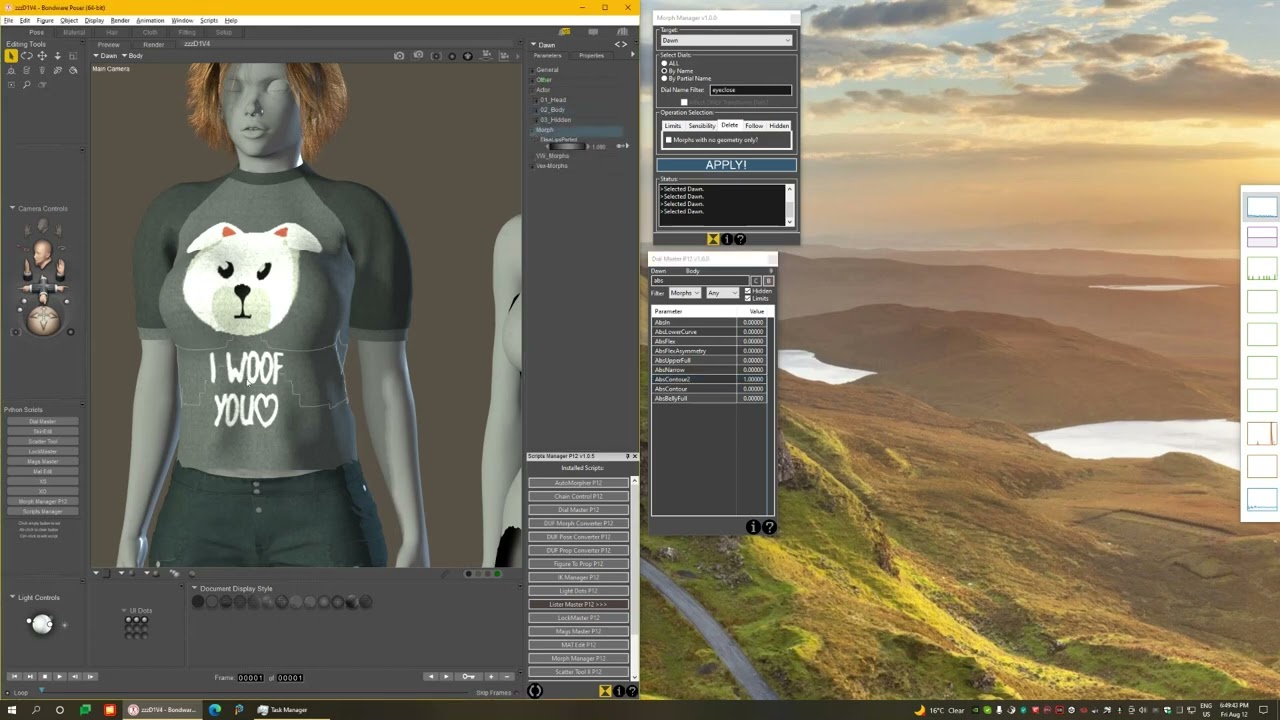1280x720 pixels.
Task: Select the By Name radio button
Action: (664, 71)
